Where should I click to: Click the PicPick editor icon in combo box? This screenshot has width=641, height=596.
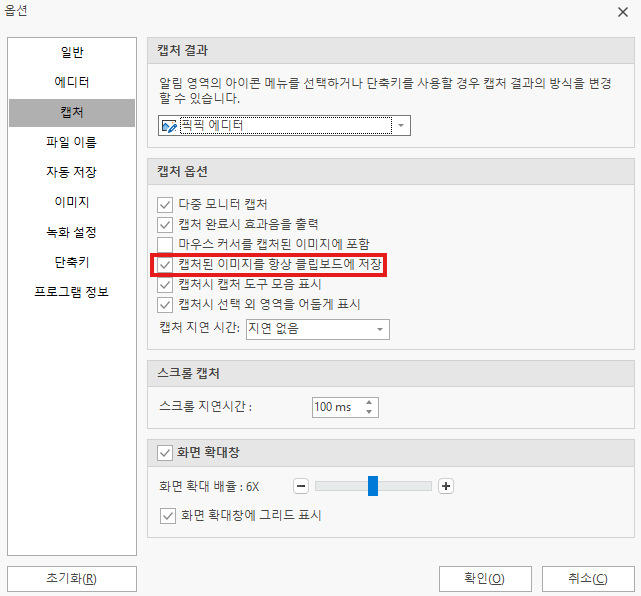pos(169,126)
